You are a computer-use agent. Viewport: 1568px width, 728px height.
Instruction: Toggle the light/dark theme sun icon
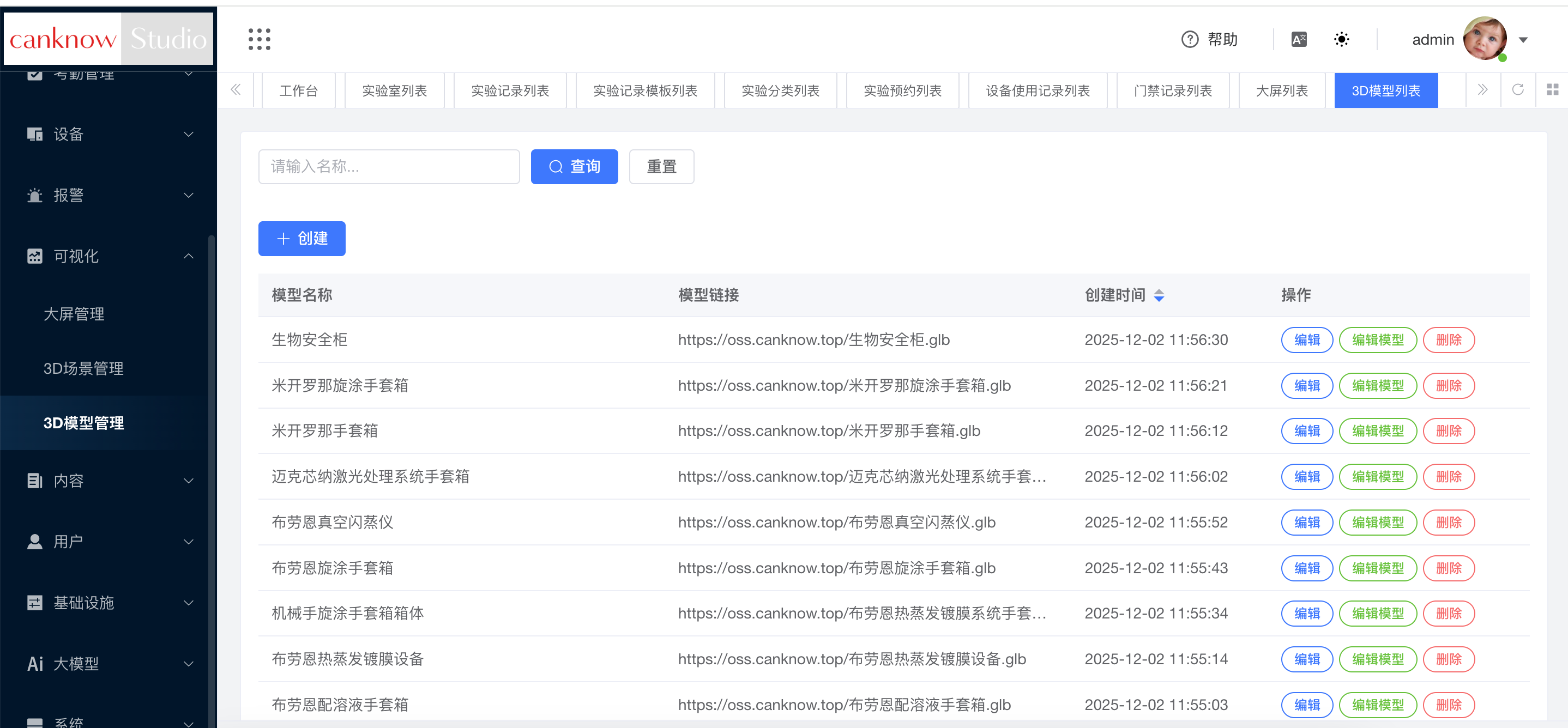1341,40
